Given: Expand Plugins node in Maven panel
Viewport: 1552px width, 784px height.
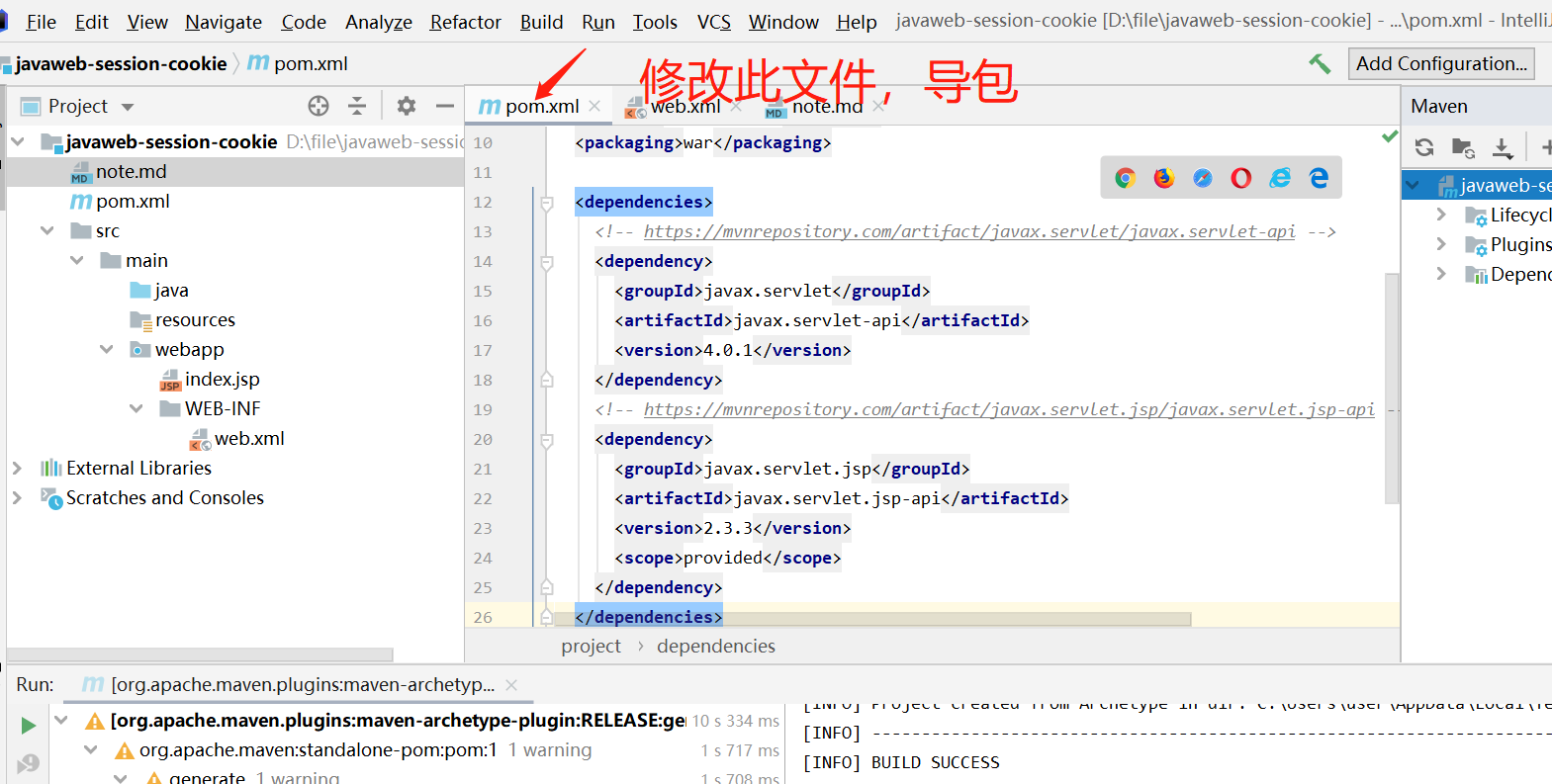Looking at the screenshot, I should (x=1441, y=244).
